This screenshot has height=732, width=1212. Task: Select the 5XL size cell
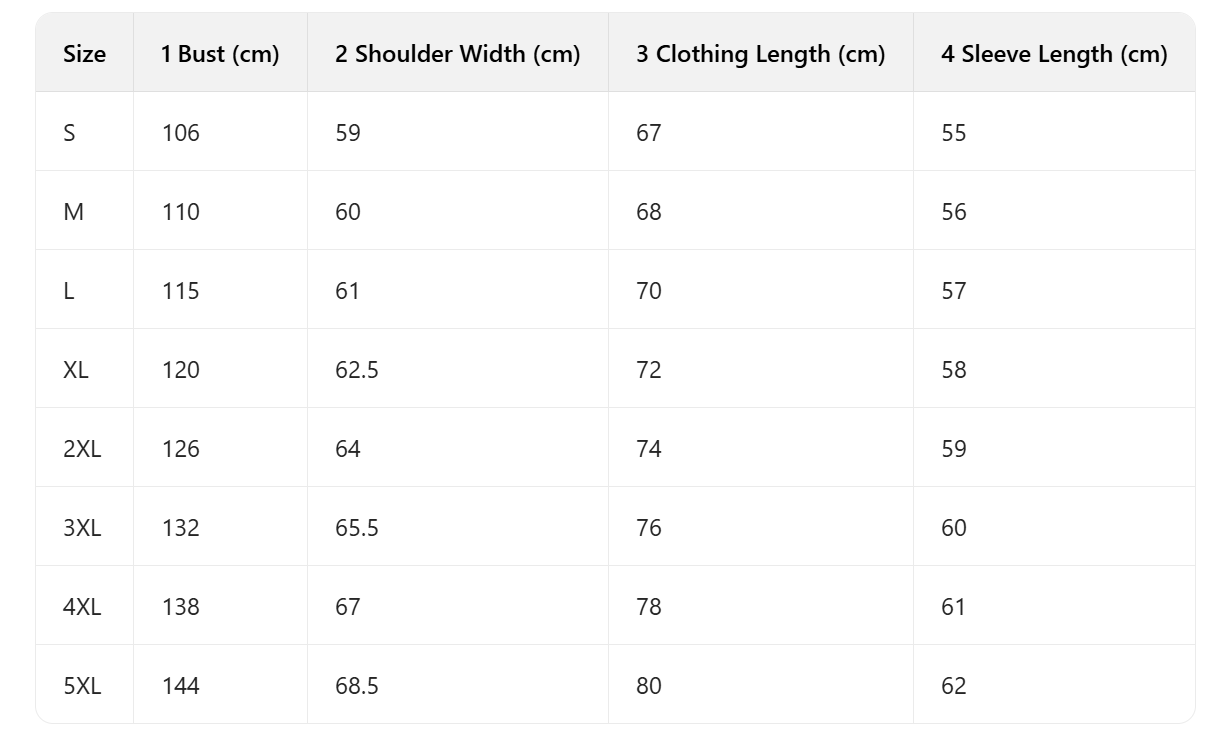tap(82, 686)
